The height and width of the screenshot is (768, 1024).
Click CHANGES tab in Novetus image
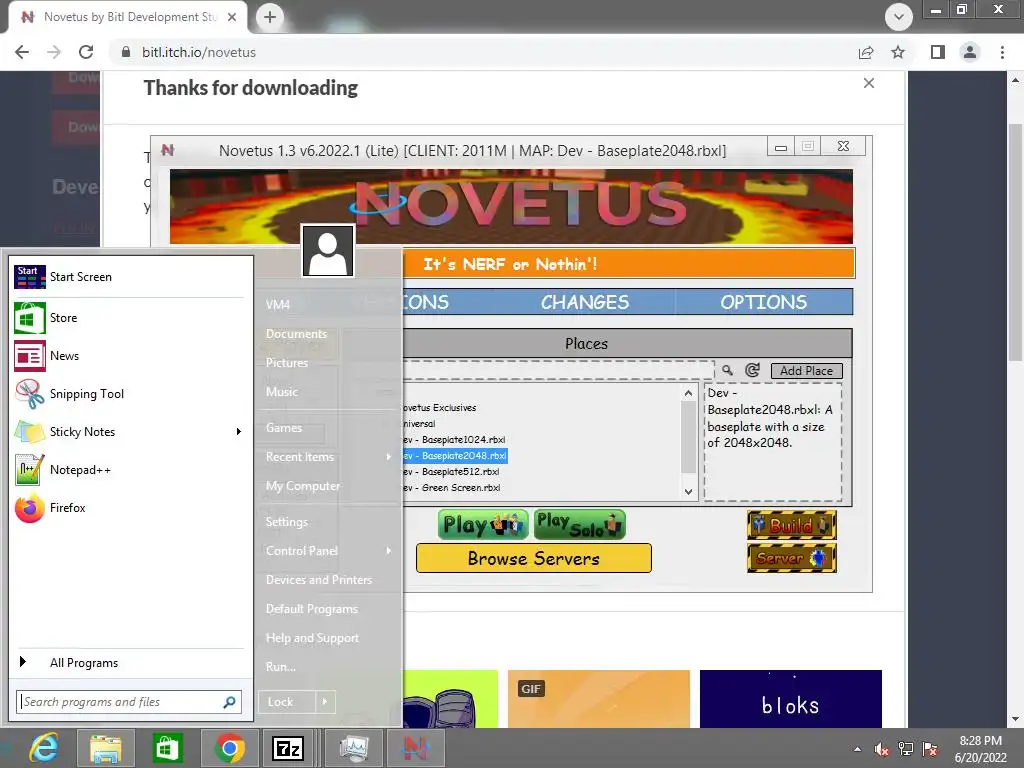click(584, 302)
